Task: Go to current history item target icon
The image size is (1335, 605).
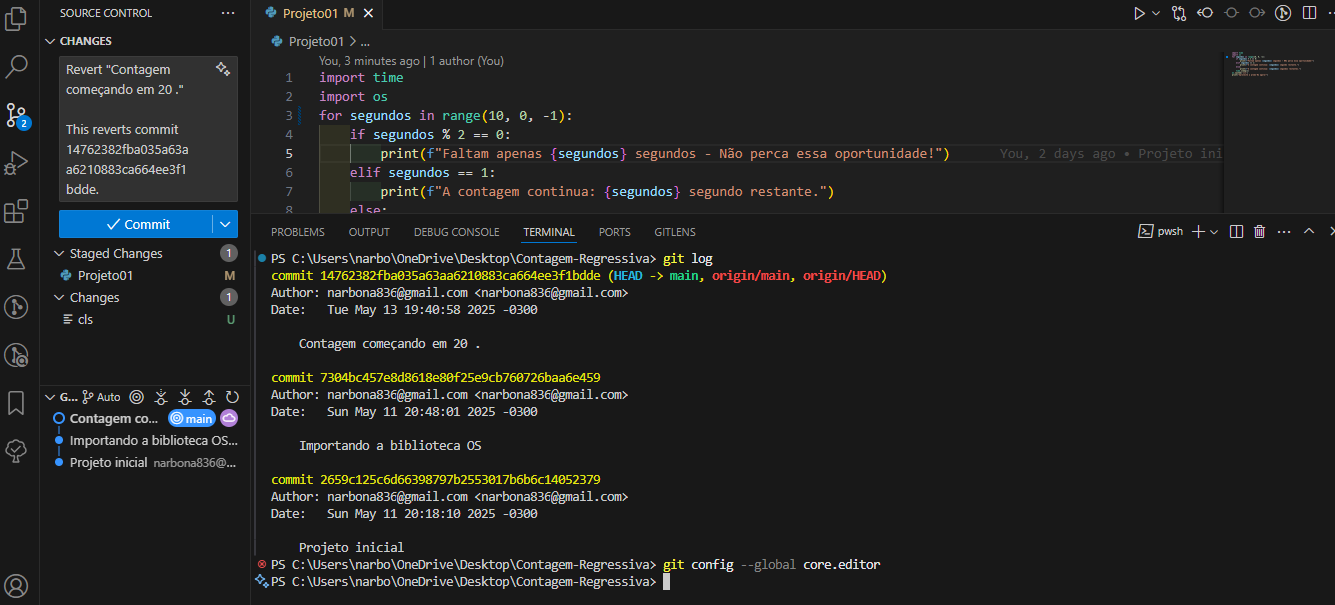Action: pyautogui.click(x=137, y=397)
